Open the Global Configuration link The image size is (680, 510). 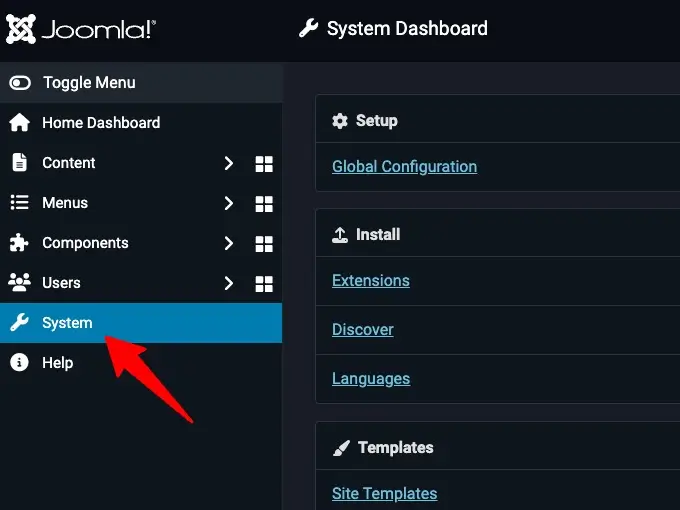[405, 167]
